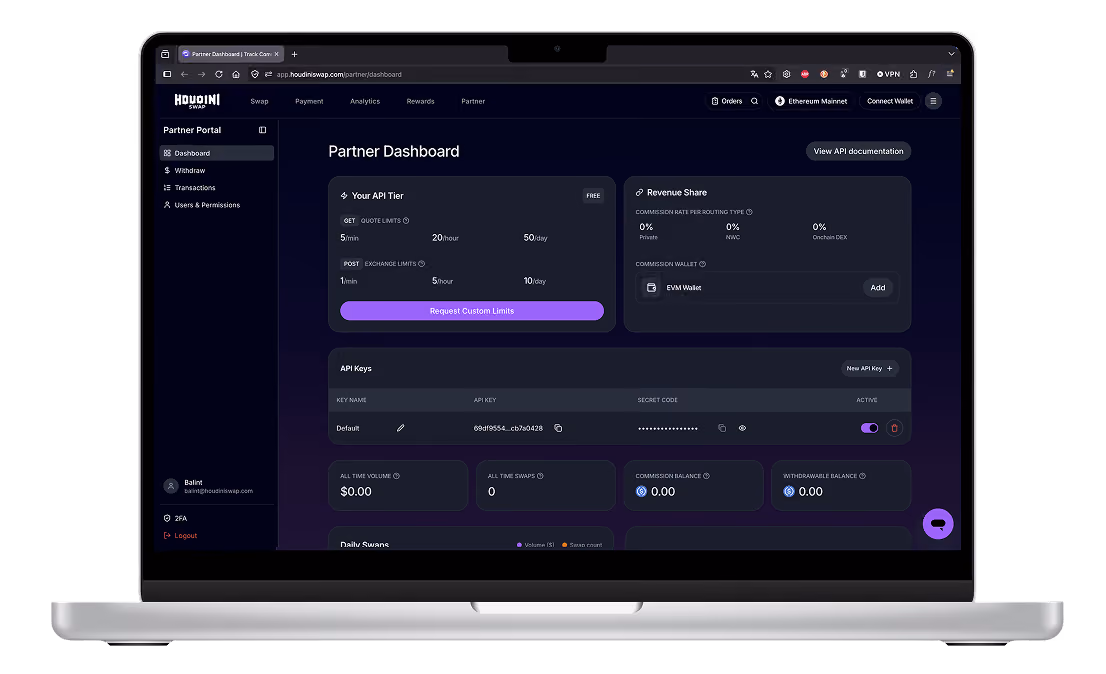This screenshot has height=674, width=1106.
Task: Reveal the secret code with the eye icon
Action: [742, 428]
